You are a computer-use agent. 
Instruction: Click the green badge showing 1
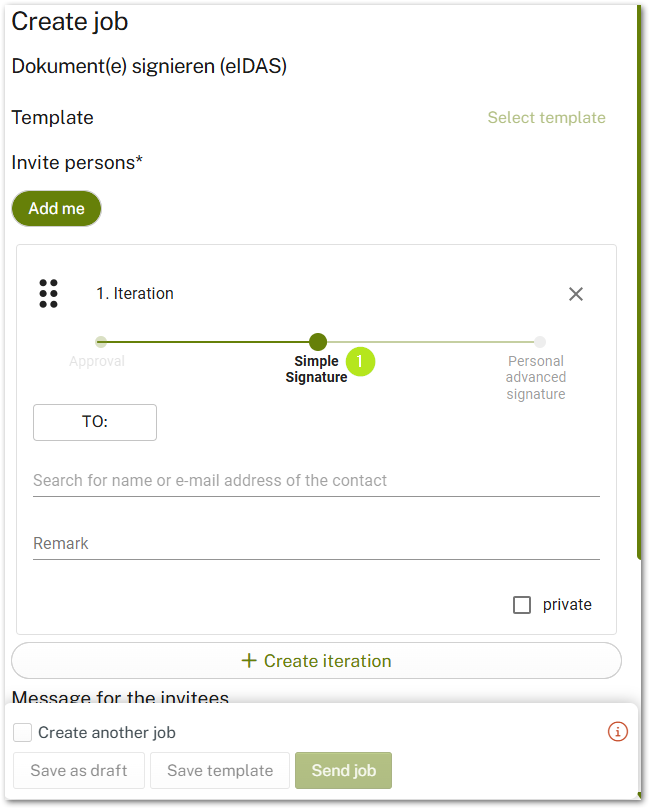[360, 361]
